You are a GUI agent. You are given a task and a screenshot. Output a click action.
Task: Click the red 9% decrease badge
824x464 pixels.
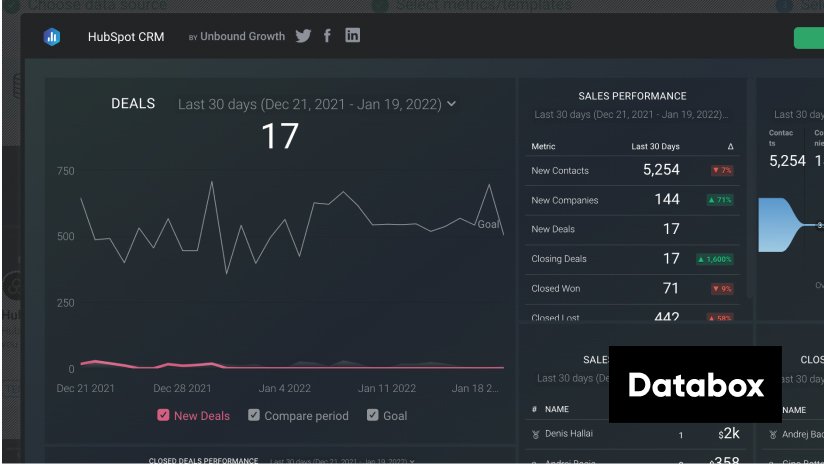pos(722,288)
